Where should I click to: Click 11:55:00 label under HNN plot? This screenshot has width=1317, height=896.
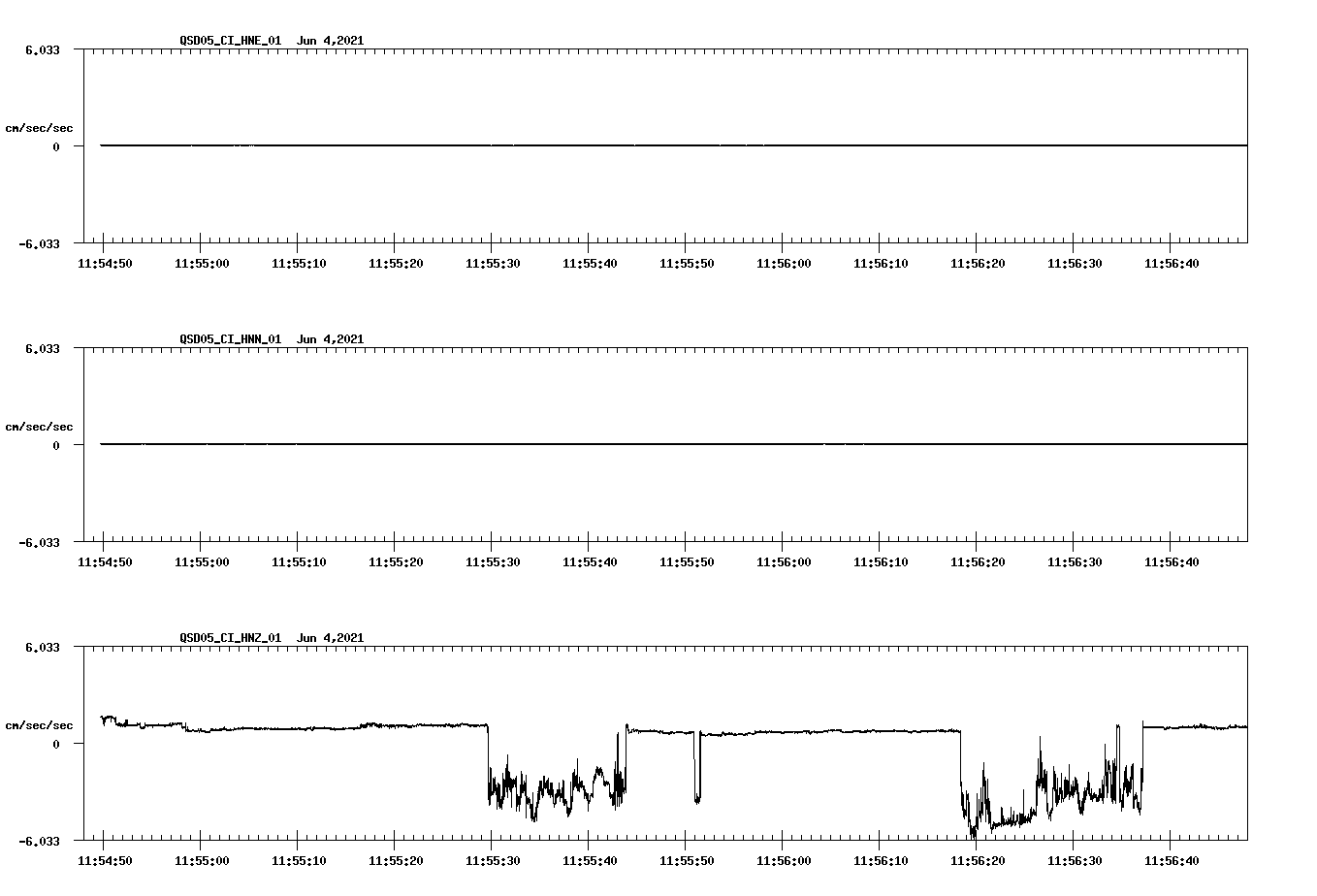click(x=202, y=562)
